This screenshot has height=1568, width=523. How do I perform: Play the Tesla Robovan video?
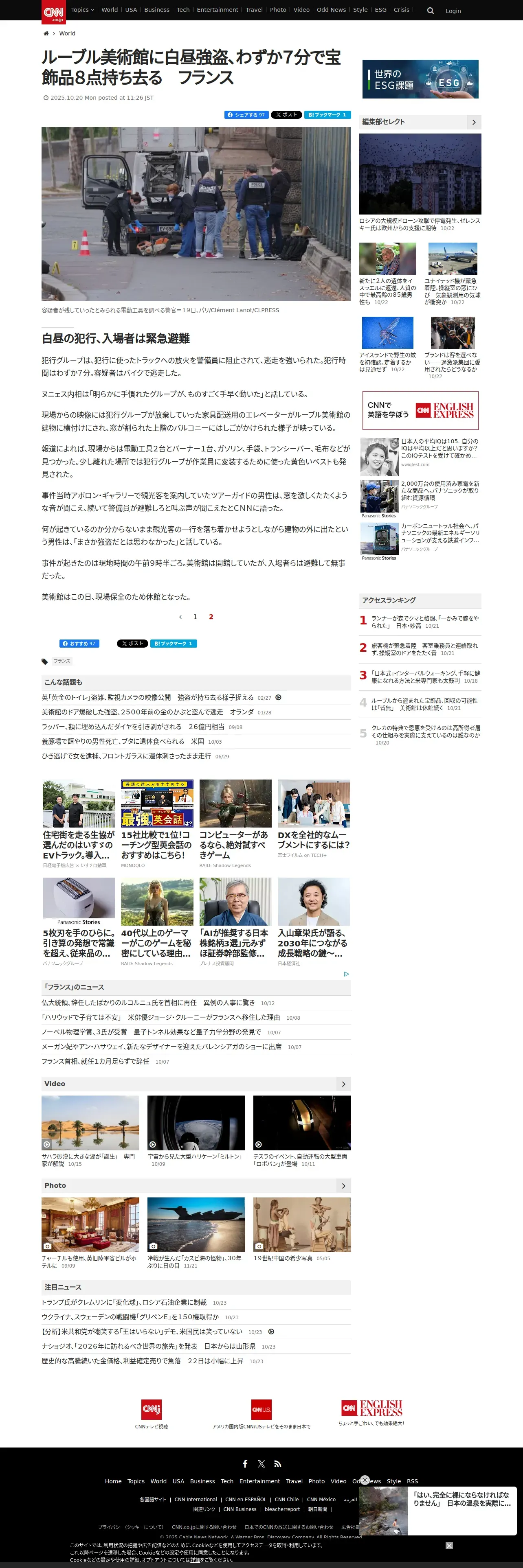pyautogui.click(x=302, y=1123)
